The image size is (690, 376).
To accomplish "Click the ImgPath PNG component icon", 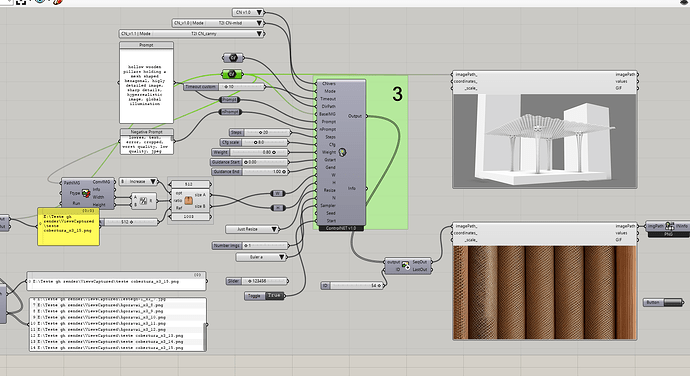I will click(669, 226).
